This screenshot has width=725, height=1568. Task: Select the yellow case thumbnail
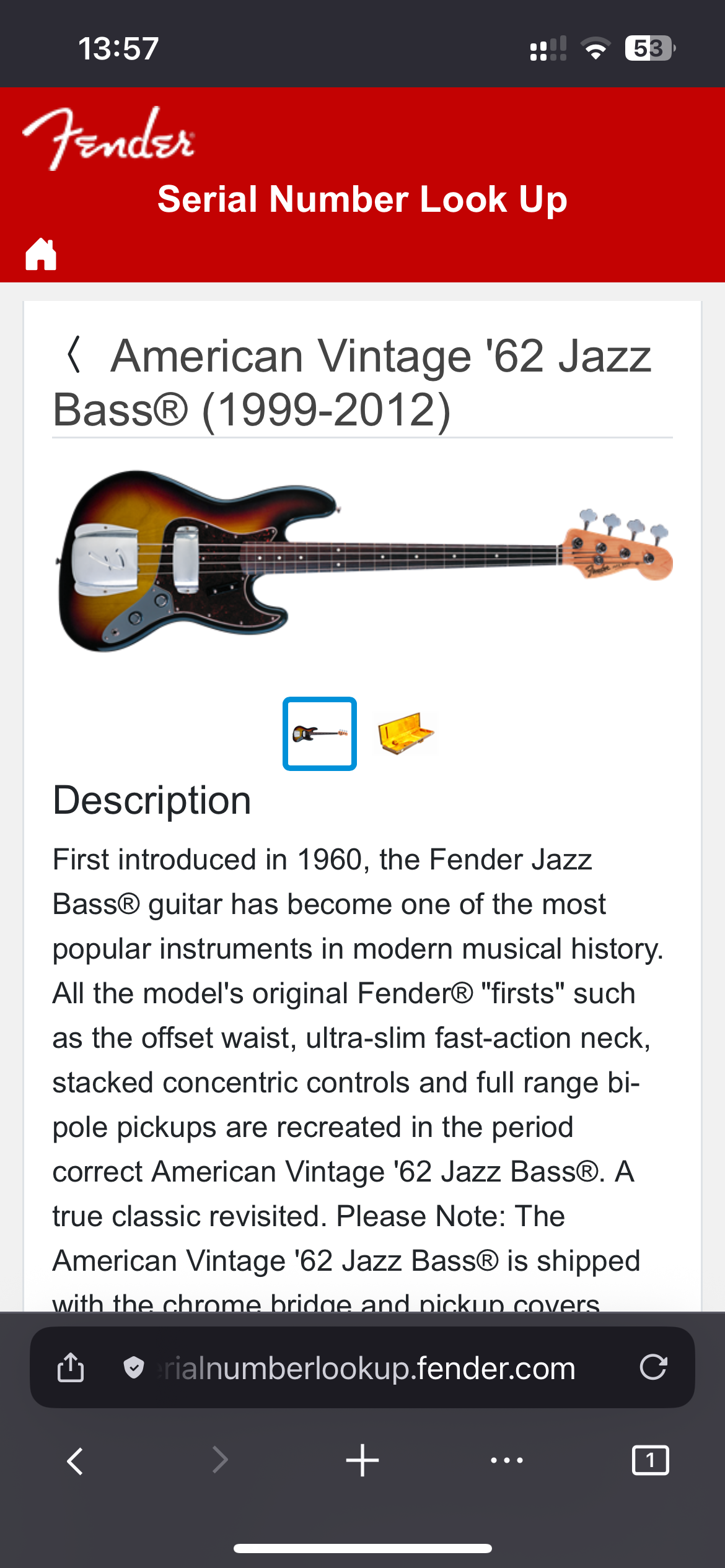406,734
